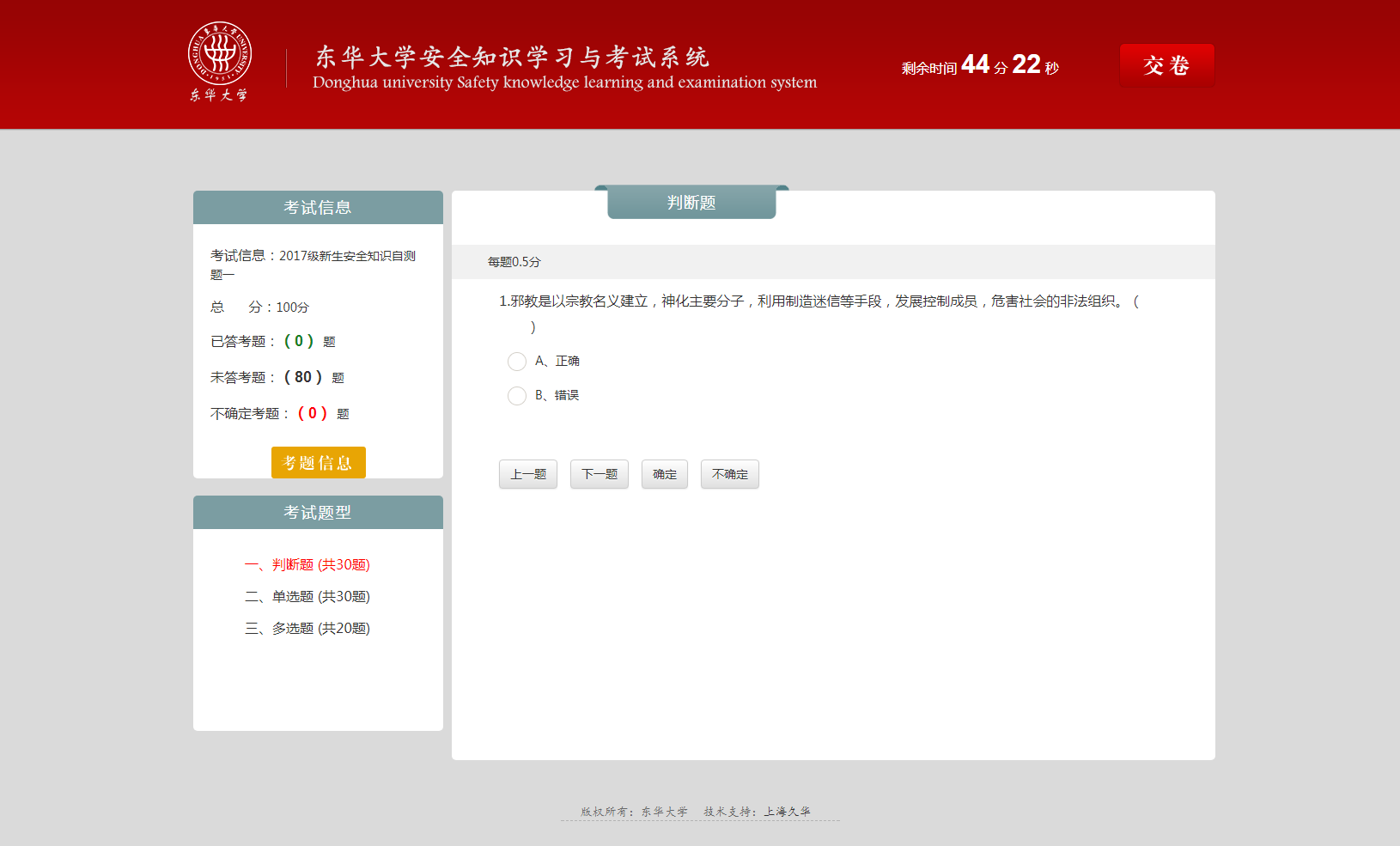Viewport: 1400px width, 846px height.
Task: Select radio option A 正确
Action: tap(517, 362)
